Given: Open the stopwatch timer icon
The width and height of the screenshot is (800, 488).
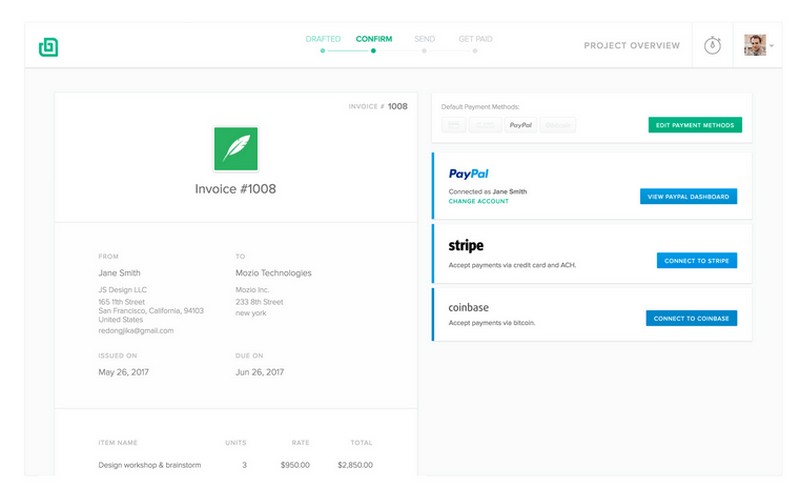Looking at the screenshot, I should tap(712, 45).
